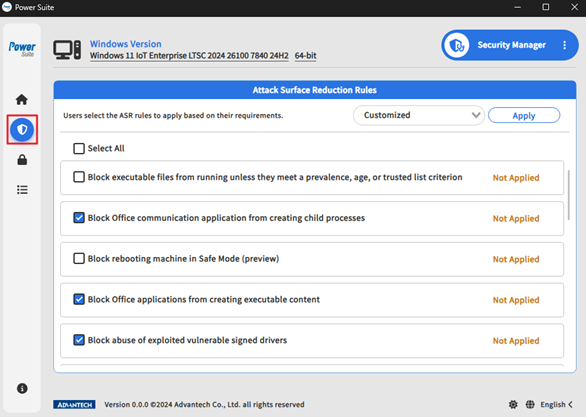
Task: Click Not Applied status for executable content rule
Action: click(516, 300)
